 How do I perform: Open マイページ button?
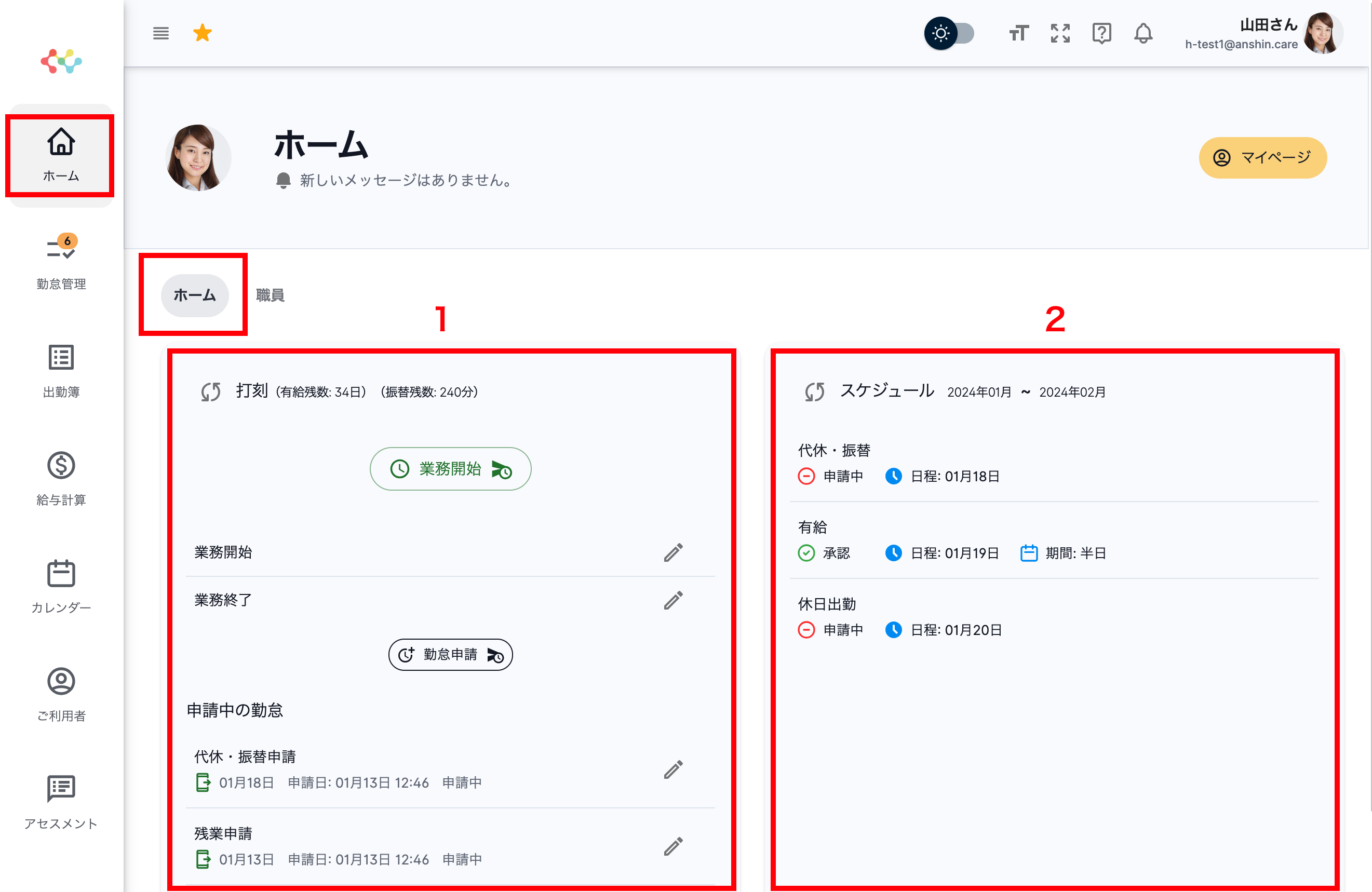1262,157
